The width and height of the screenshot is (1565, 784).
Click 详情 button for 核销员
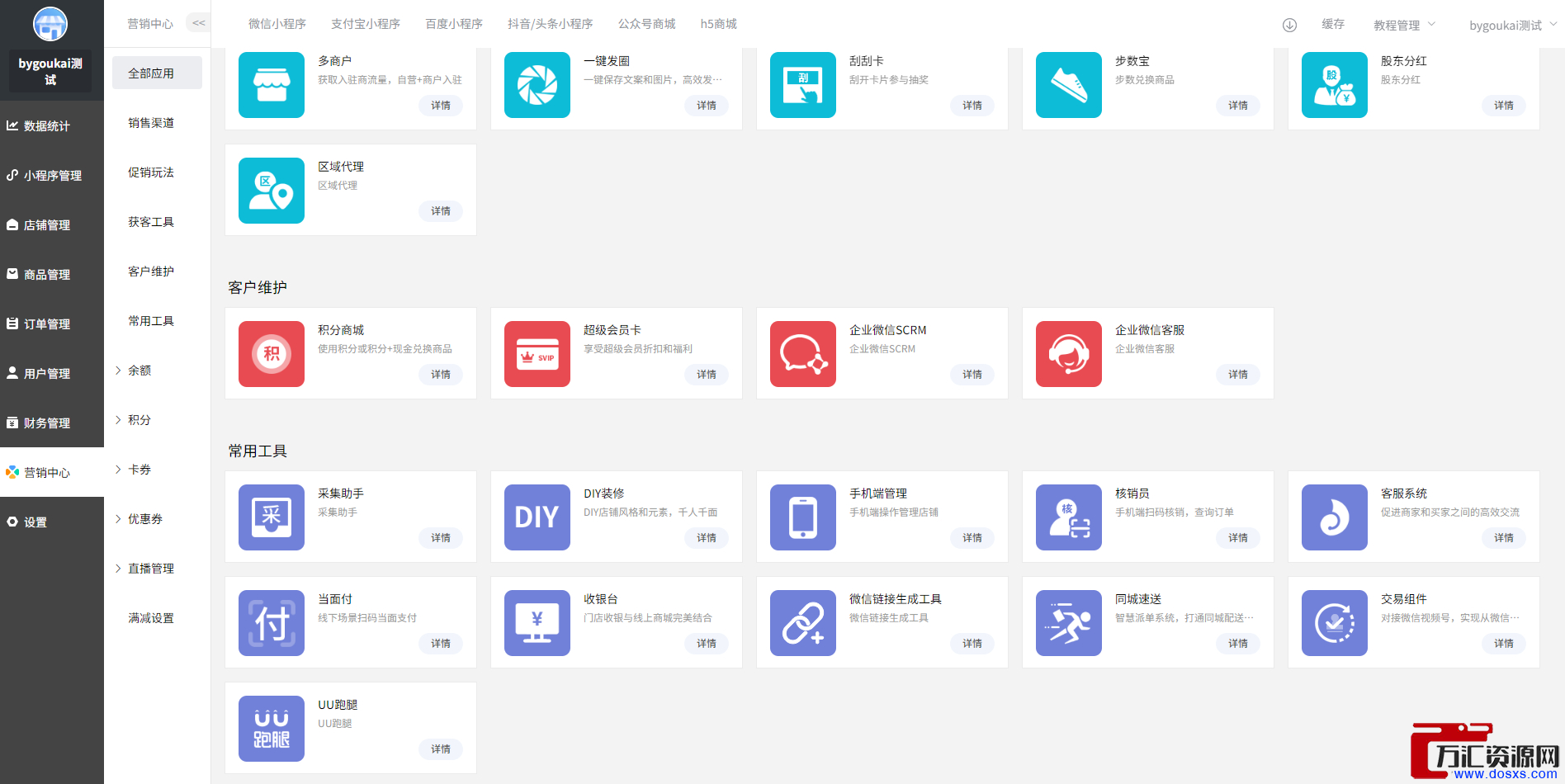pos(1237,538)
